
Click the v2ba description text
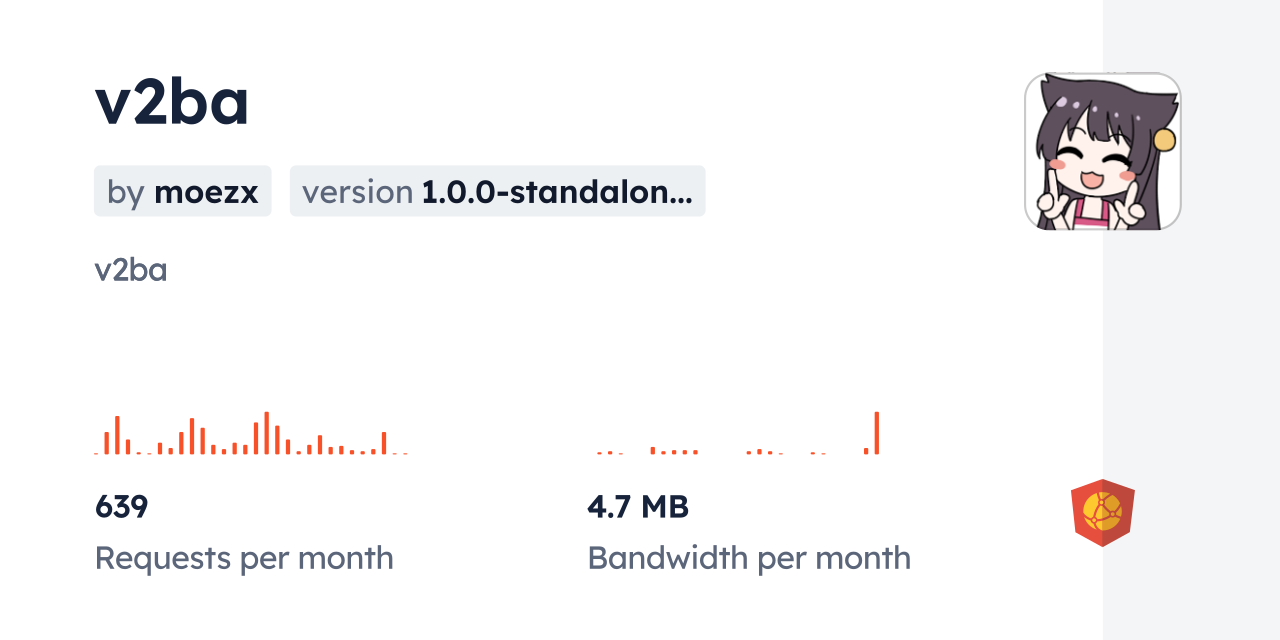[x=131, y=269]
